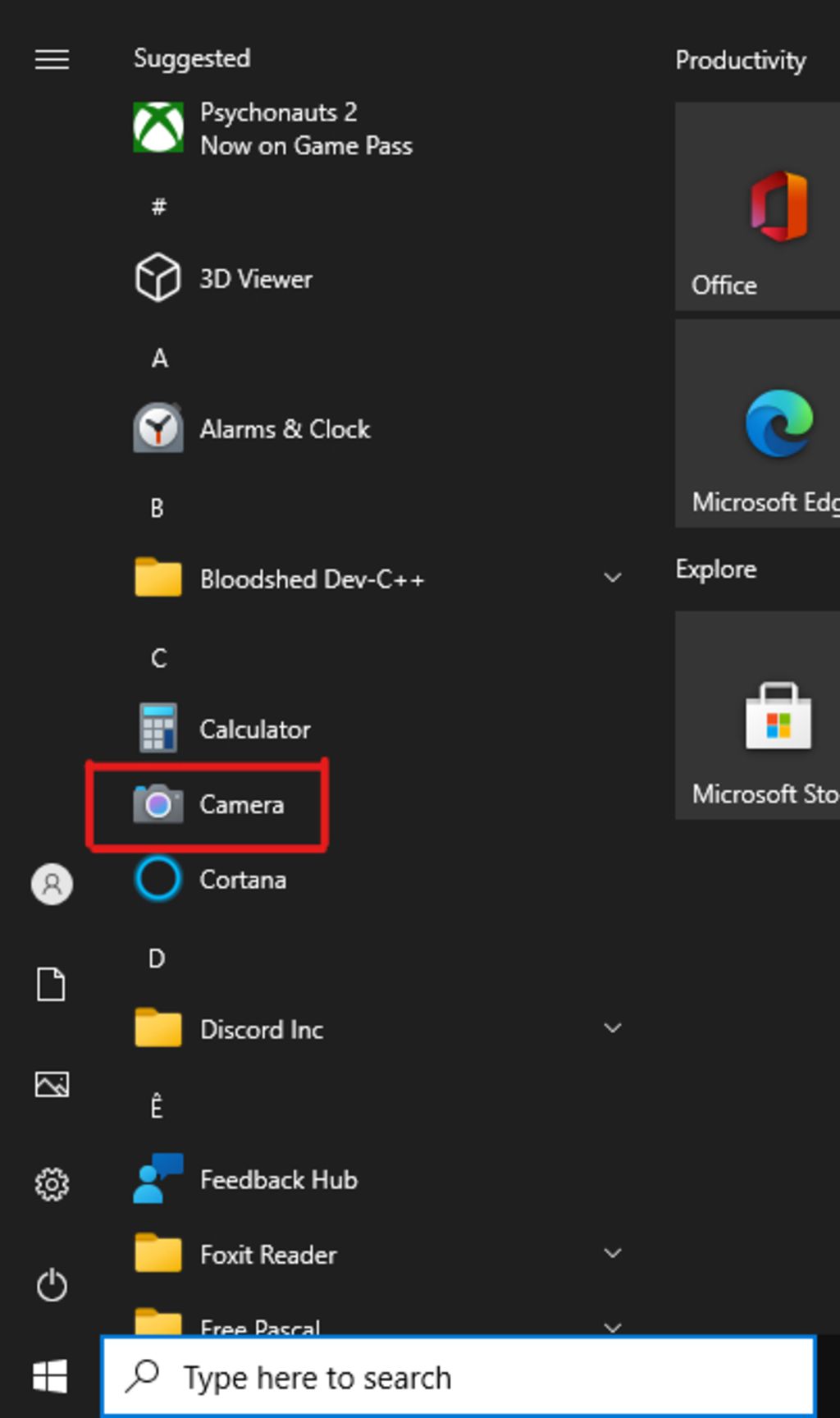The image size is (840, 1418).
Task: Expand the Foxit Reader folder chevron
Action: (612, 1253)
